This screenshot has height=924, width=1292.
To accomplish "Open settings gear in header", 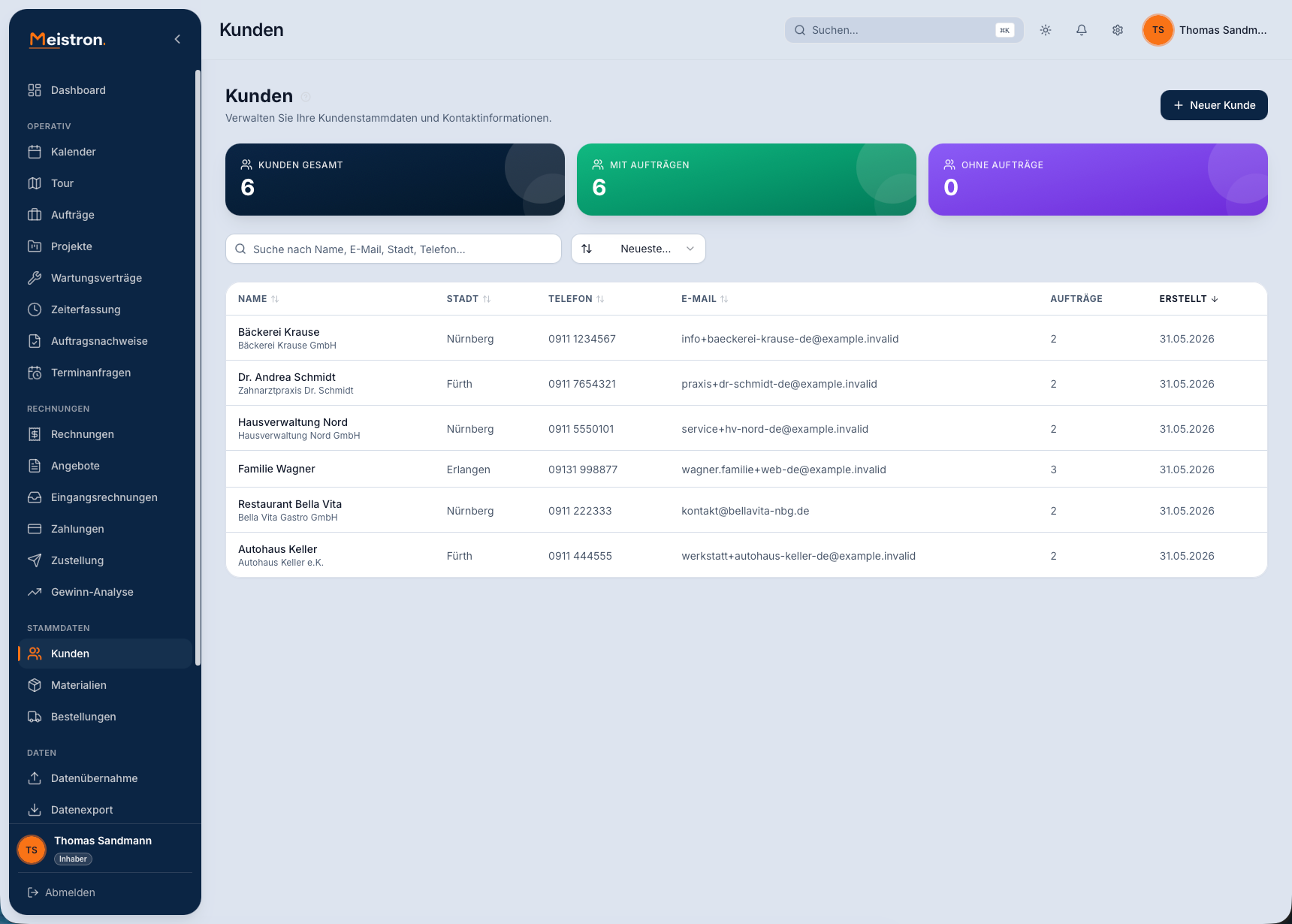I will pos(1118,30).
